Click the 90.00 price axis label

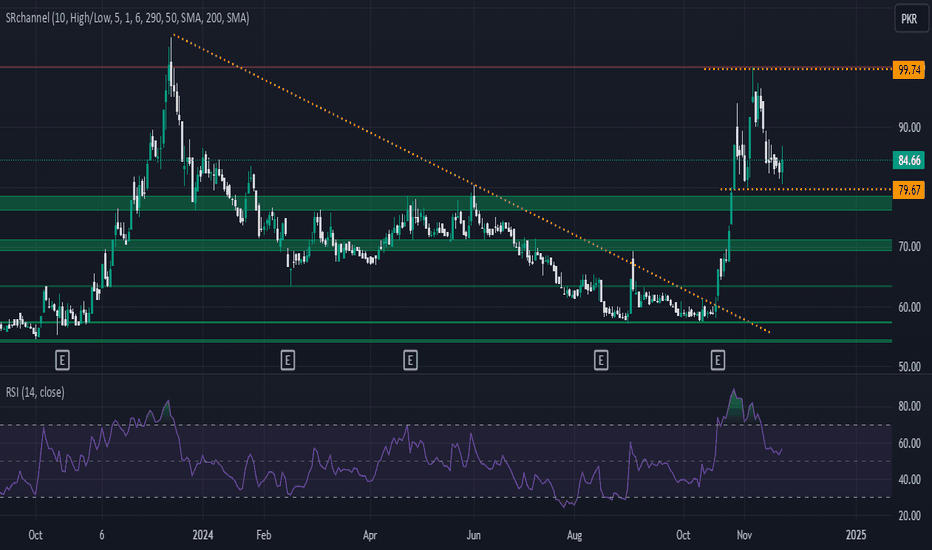909,127
